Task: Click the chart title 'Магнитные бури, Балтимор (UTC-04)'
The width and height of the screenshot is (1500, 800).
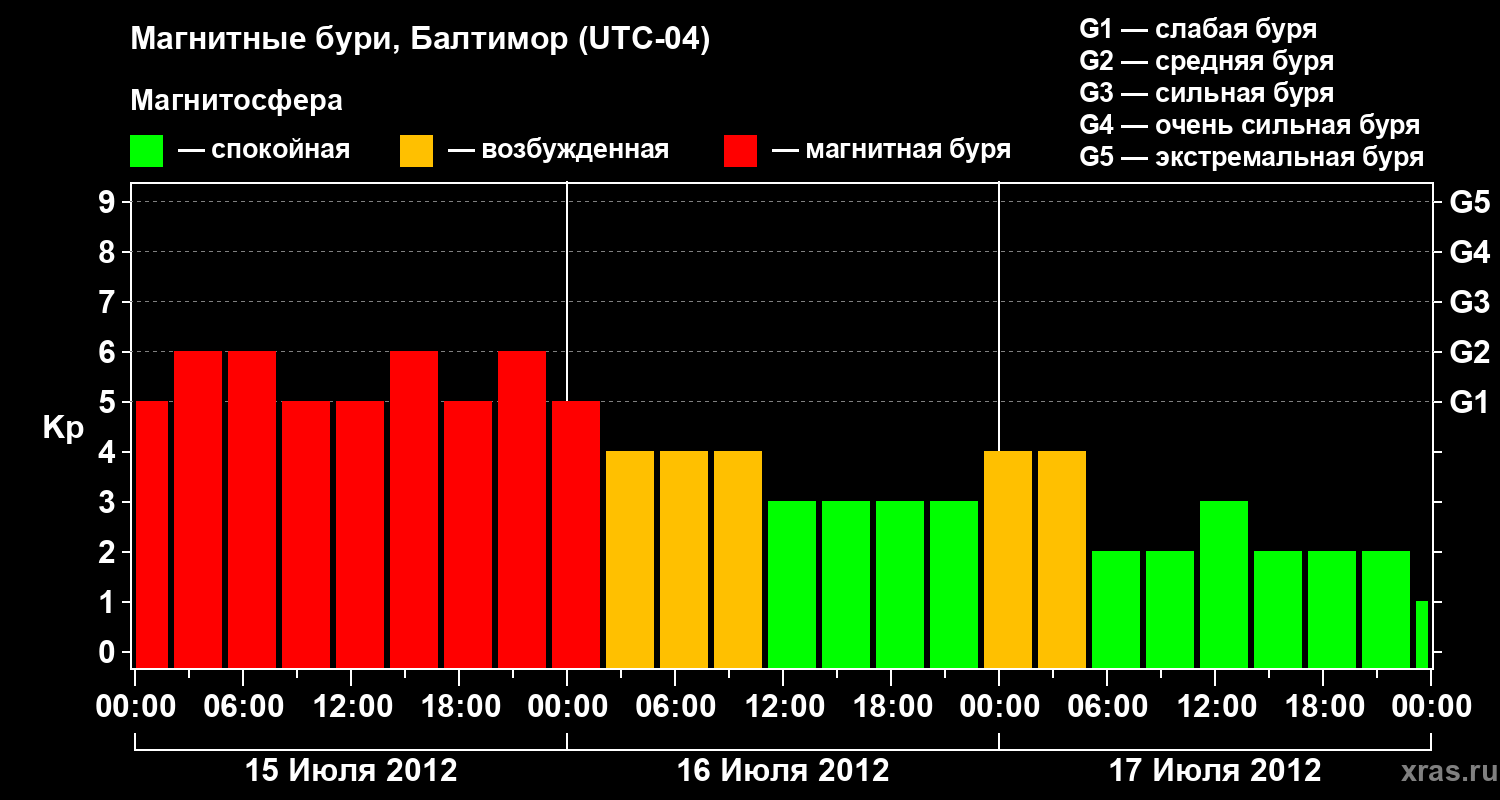Action: click(420, 40)
